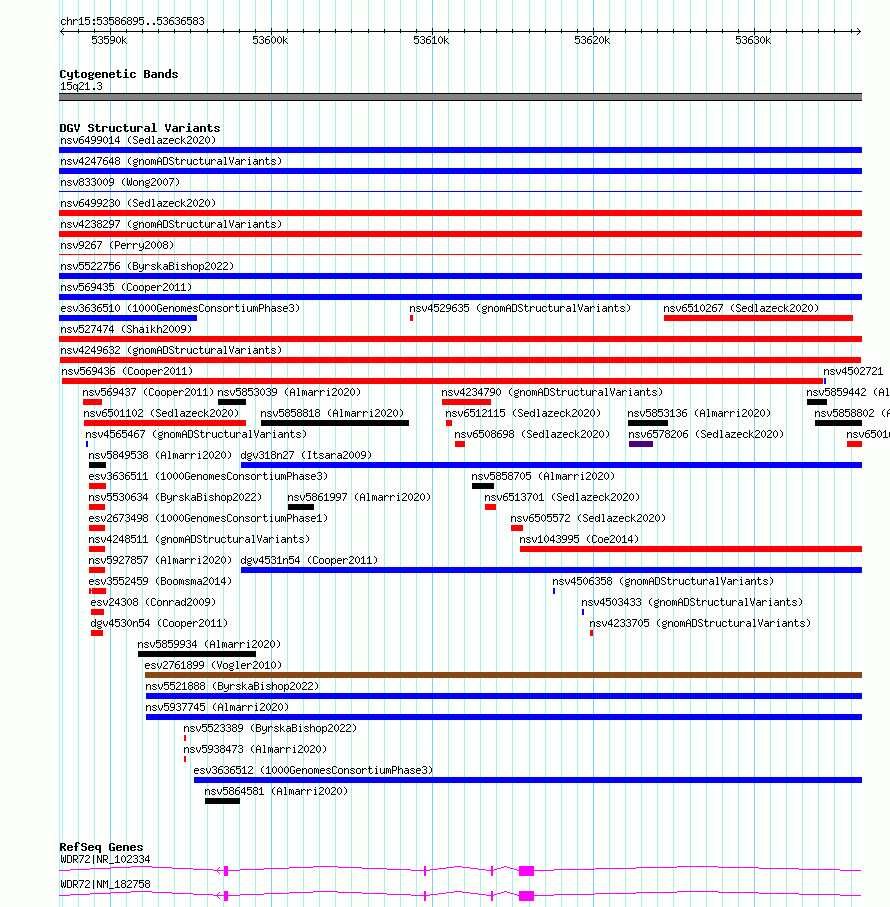Open nsv4506358 gnomADStructuralVariants variant
The image size is (890, 907).
point(663,581)
